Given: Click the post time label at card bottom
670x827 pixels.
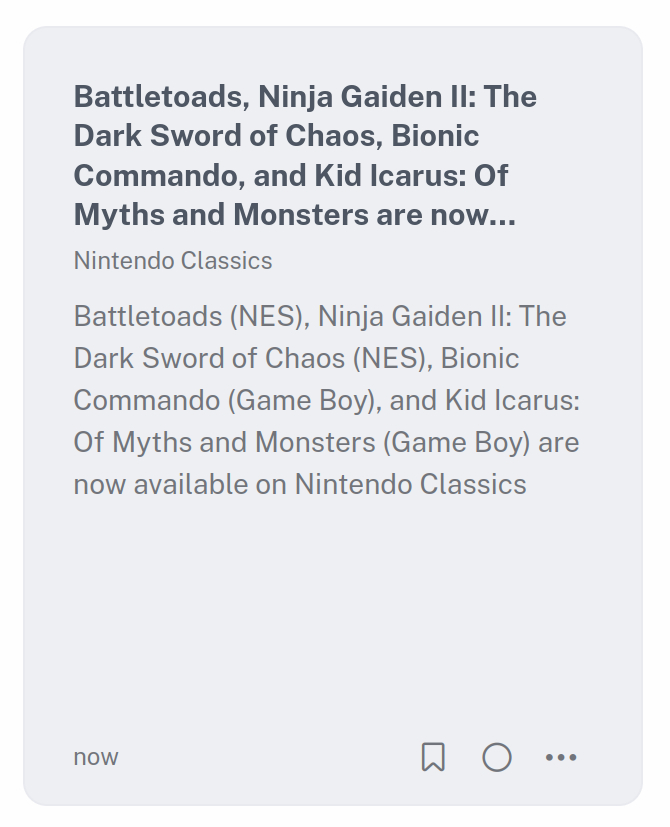Looking at the screenshot, I should (96, 757).
